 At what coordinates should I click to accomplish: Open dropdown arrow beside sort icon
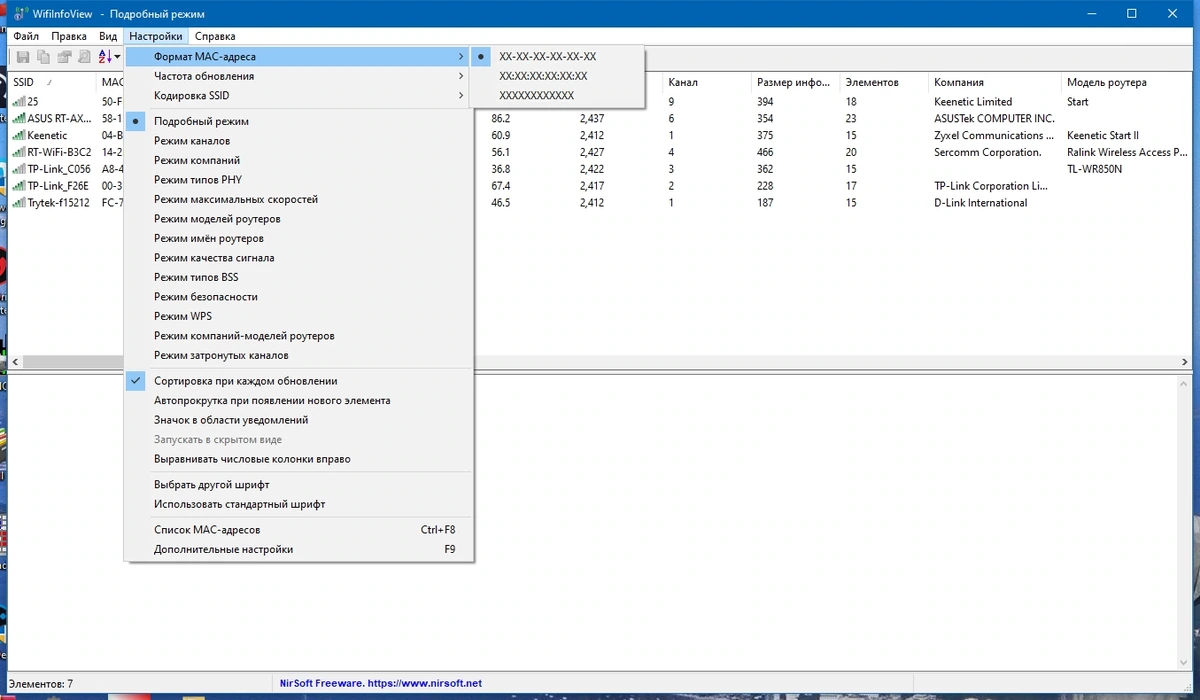coord(118,58)
